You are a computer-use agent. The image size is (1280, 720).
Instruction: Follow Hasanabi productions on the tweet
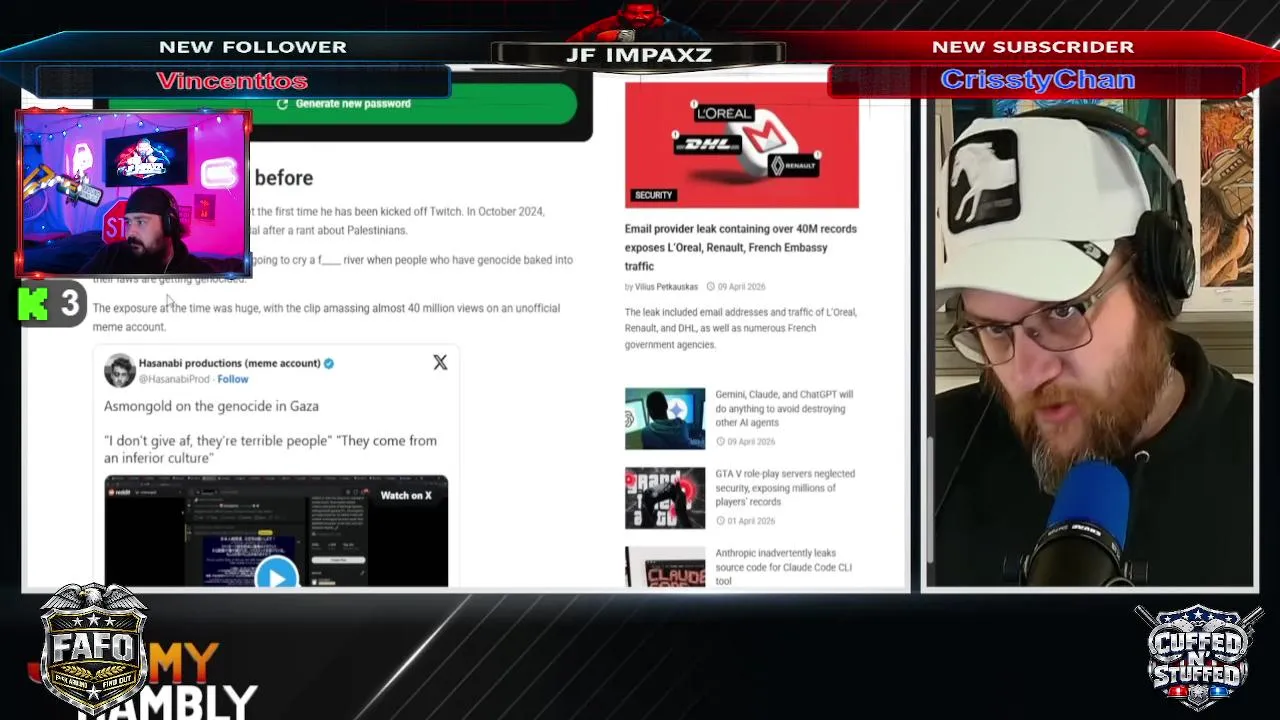(233, 379)
